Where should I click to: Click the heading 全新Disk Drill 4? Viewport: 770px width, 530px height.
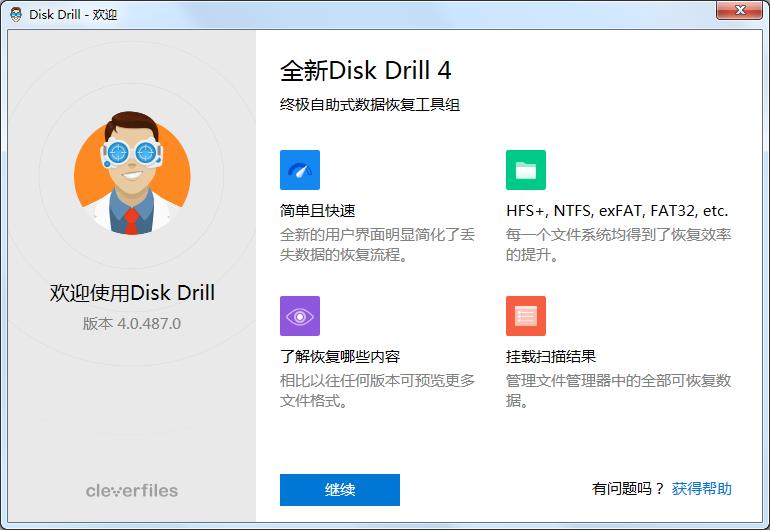coord(365,71)
